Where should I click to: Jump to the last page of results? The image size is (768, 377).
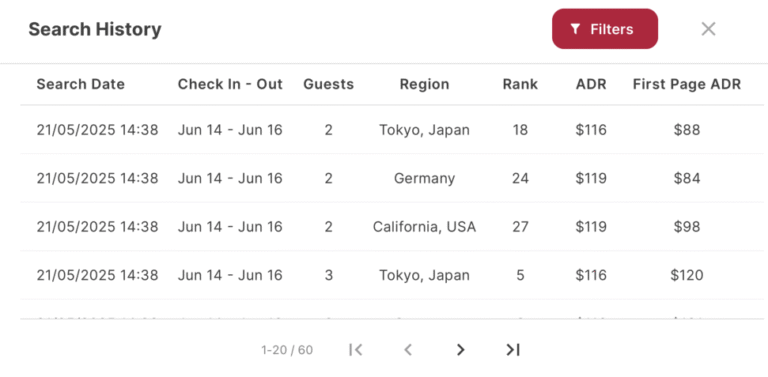coord(512,350)
